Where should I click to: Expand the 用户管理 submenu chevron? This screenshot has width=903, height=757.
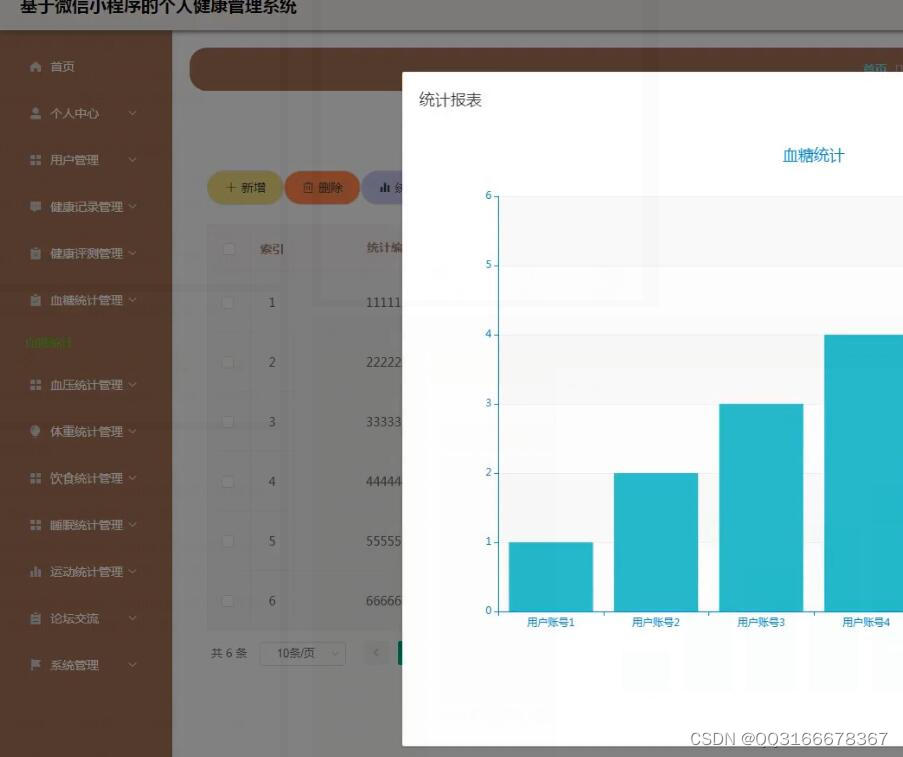pyautogui.click(x=132, y=160)
